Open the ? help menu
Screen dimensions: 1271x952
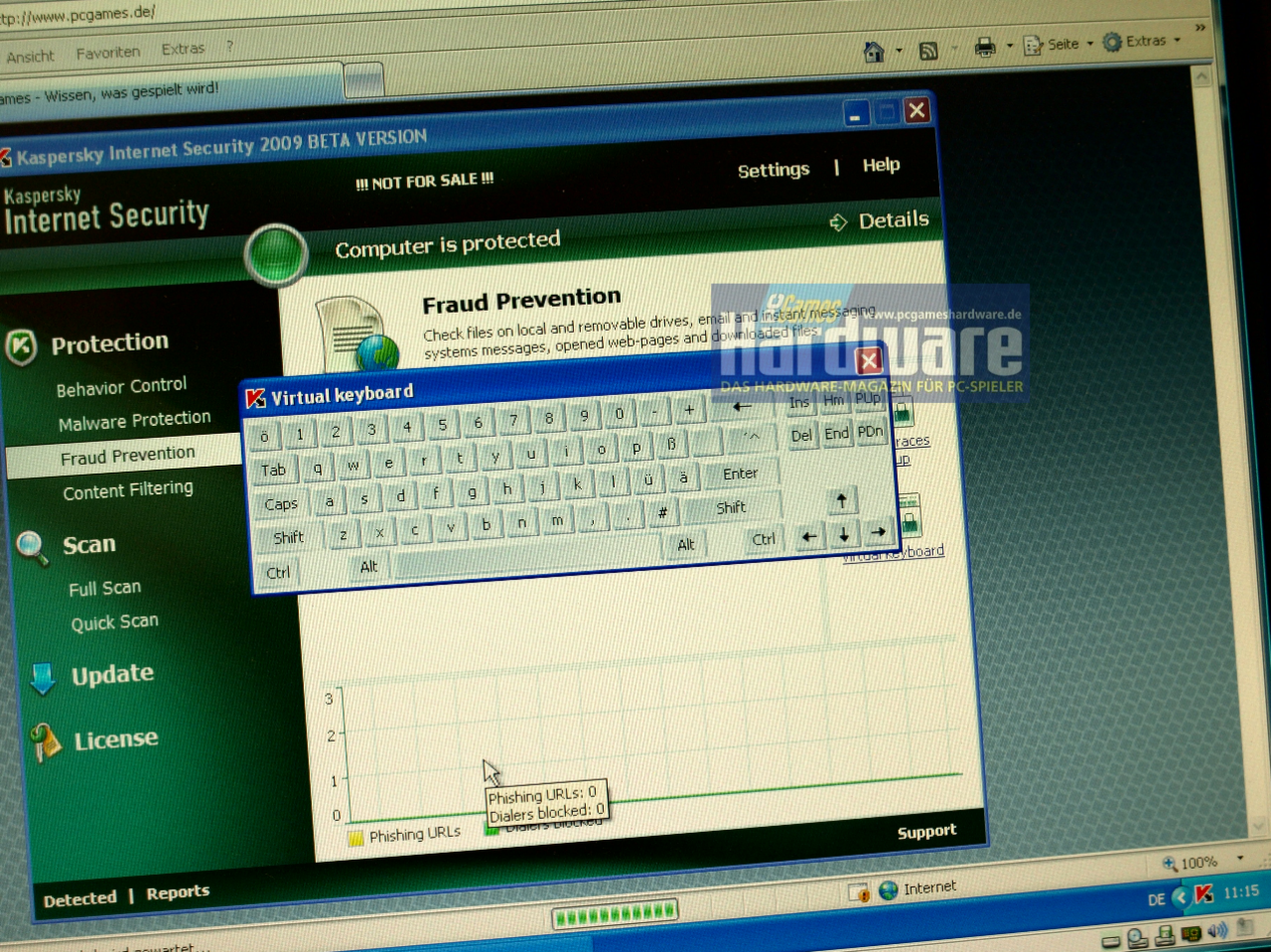(229, 46)
